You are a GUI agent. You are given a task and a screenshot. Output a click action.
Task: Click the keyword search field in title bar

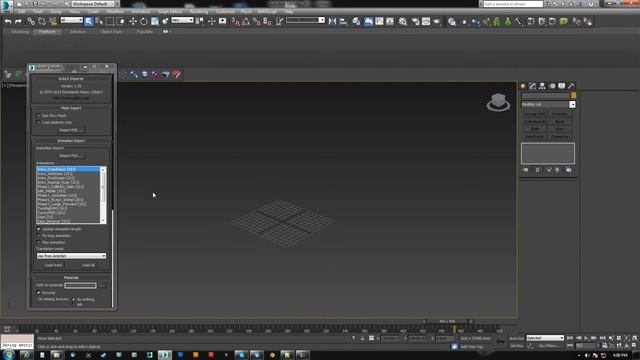coord(513,4)
